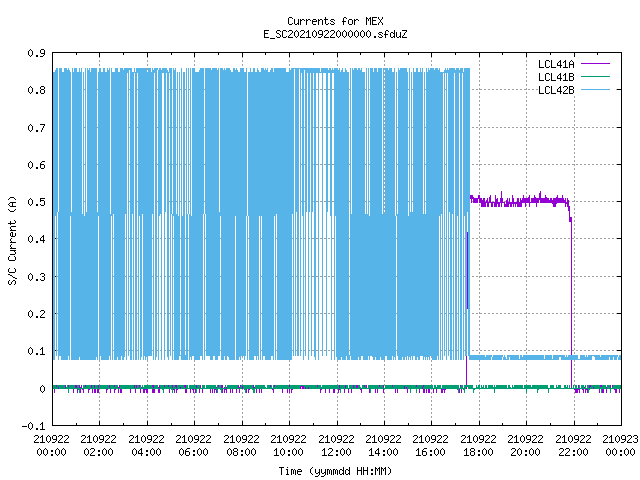Click the purple LCL41A plateau near 0.5 A

point(519,201)
